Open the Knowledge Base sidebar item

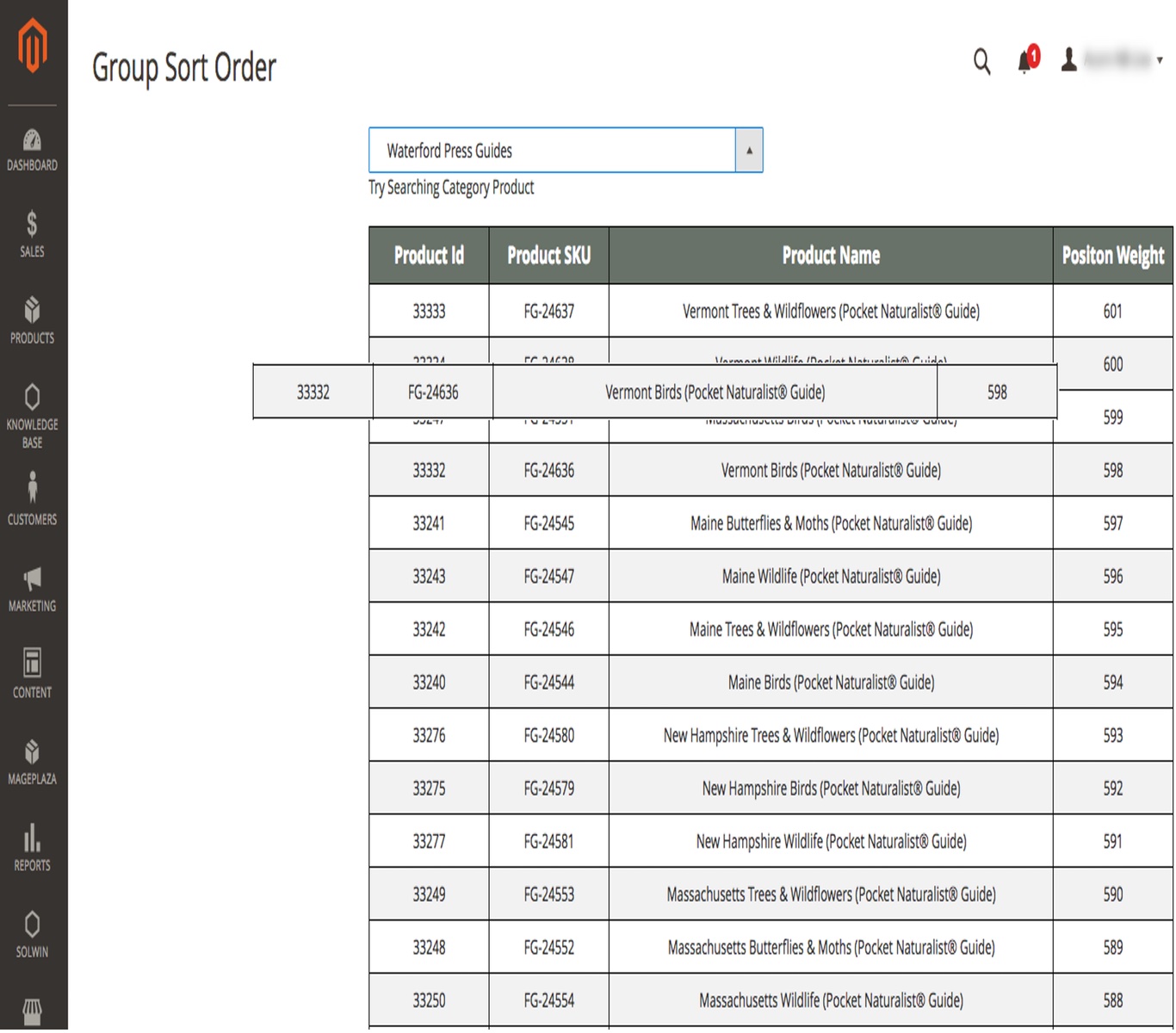point(33,416)
